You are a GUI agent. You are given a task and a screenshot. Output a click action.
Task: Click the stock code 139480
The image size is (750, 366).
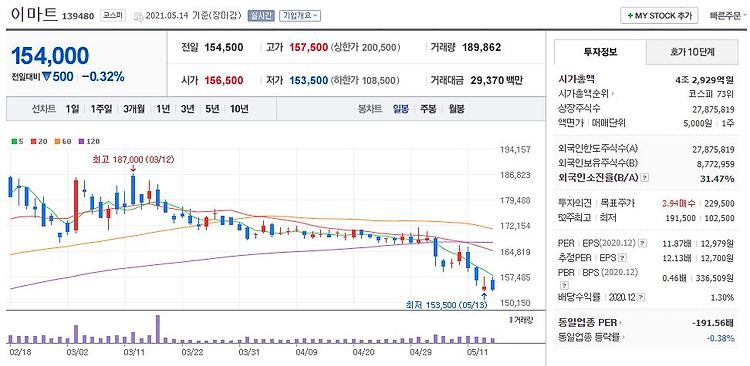coord(78,16)
